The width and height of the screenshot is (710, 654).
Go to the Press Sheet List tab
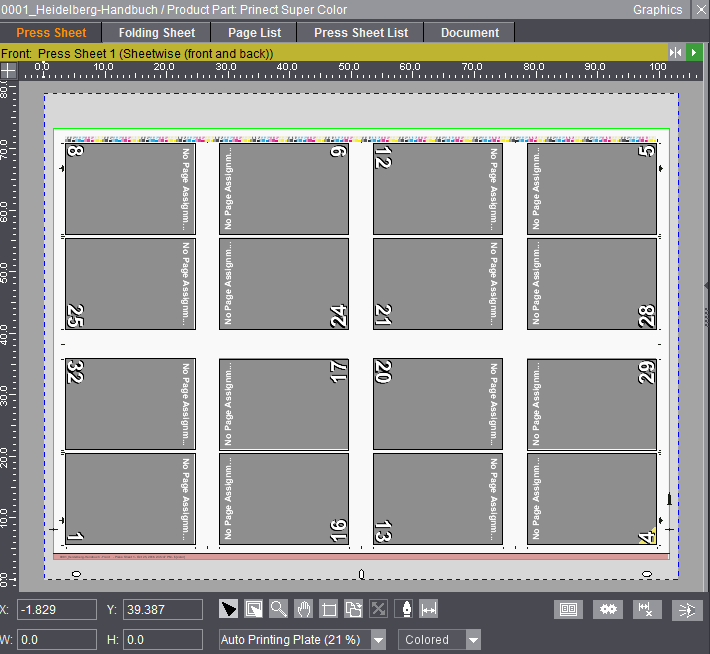coord(361,32)
